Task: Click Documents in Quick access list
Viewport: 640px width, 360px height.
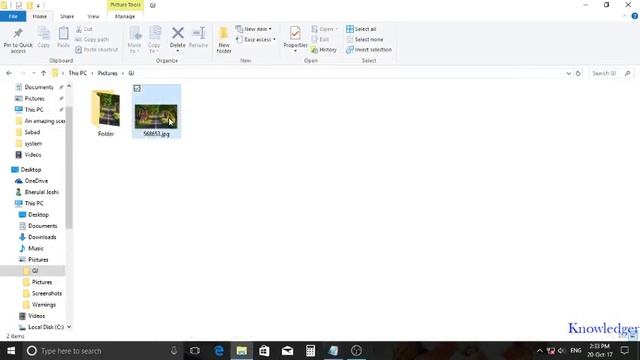Action: pyautogui.click(x=39, y=87)
